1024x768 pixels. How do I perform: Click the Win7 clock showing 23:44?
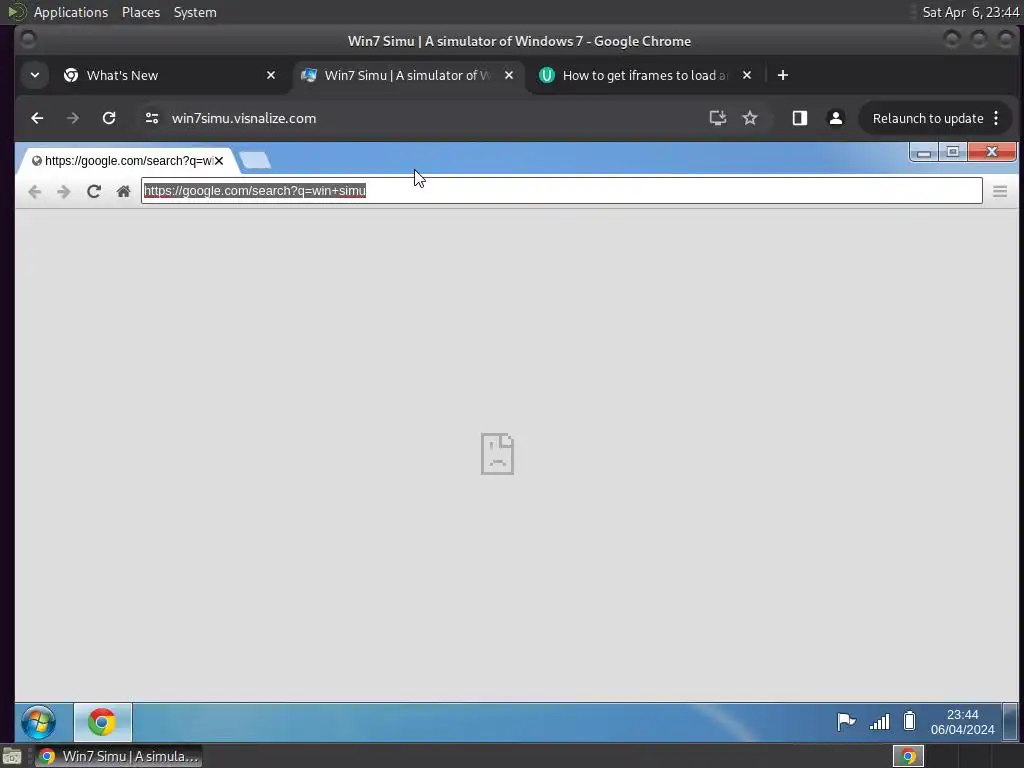tap(963, 722)
